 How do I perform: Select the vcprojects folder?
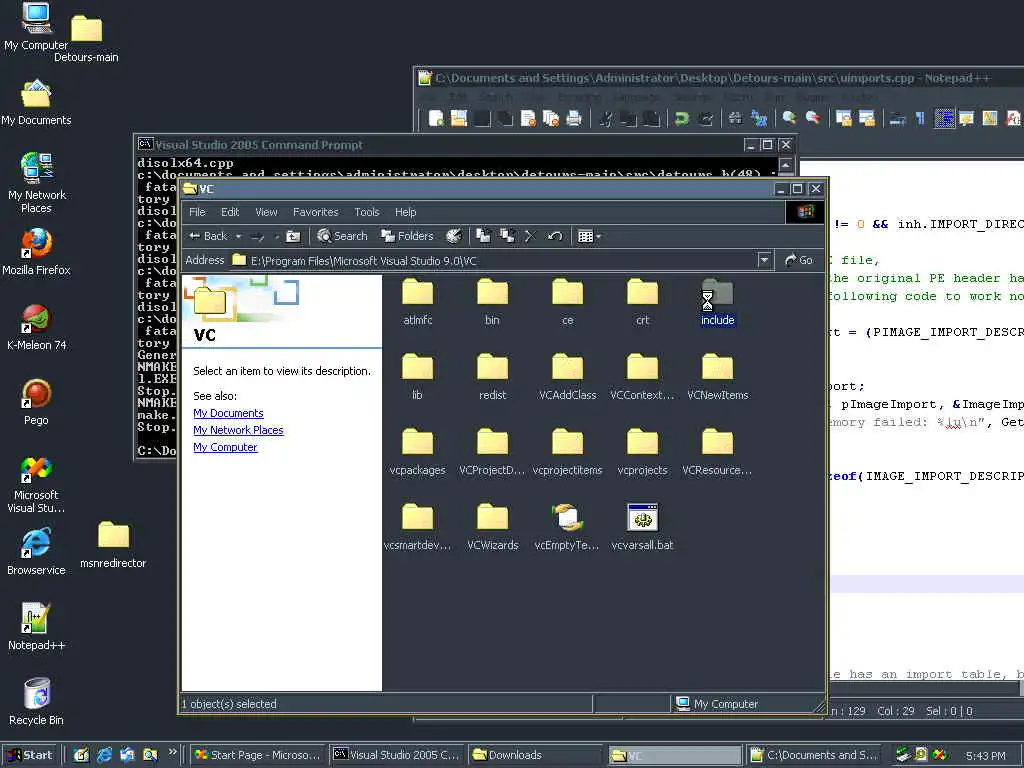pos(643,451)
